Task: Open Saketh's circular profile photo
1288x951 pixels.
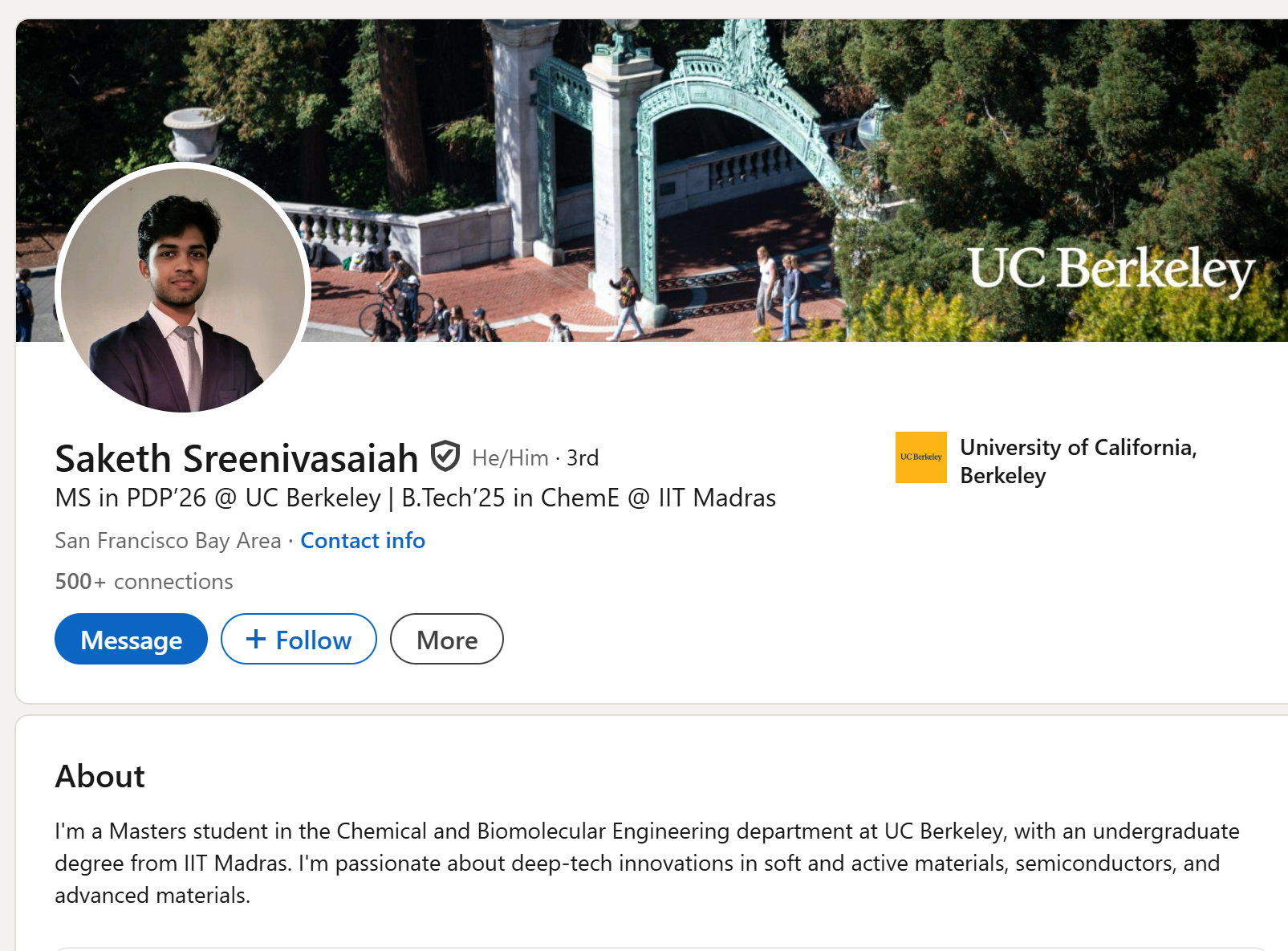Action: pyautogui.click(x=183, y=289)
